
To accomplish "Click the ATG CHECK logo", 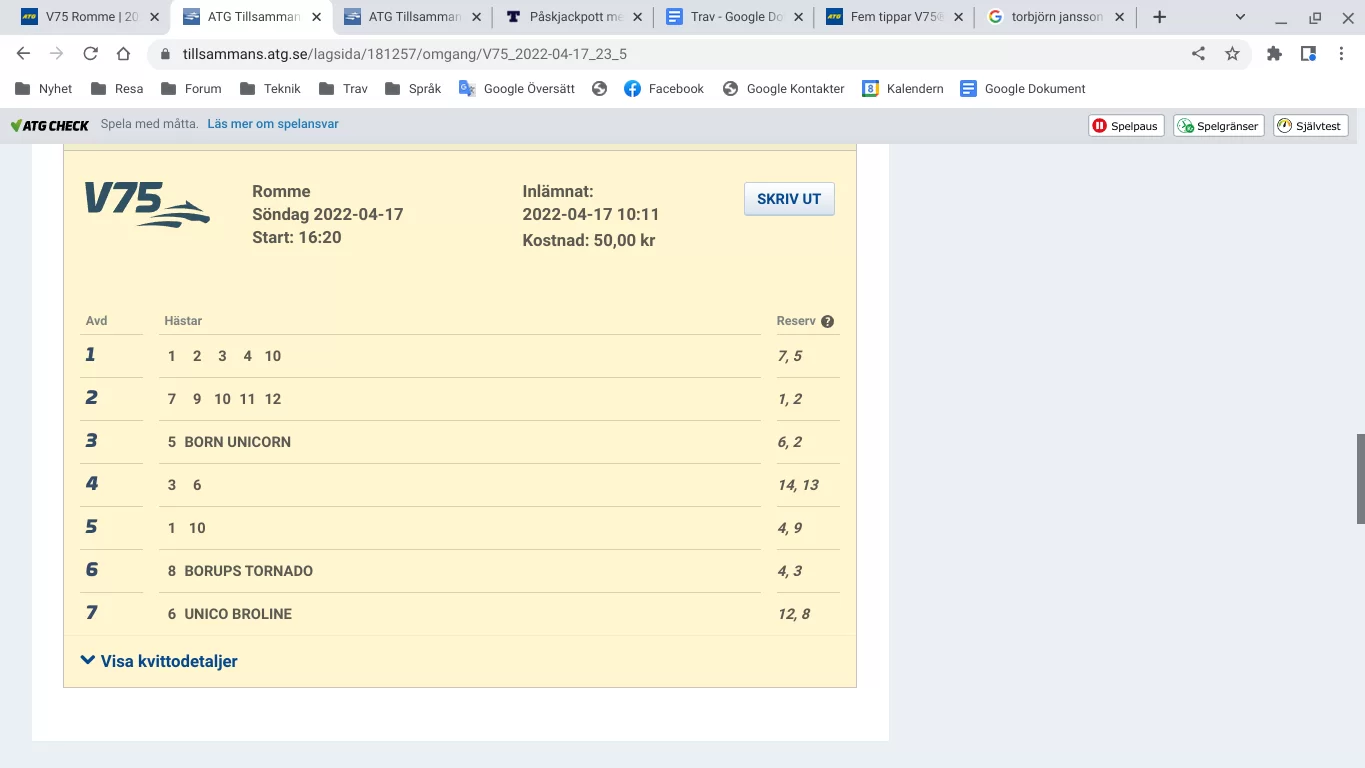I will coord(49,125).
